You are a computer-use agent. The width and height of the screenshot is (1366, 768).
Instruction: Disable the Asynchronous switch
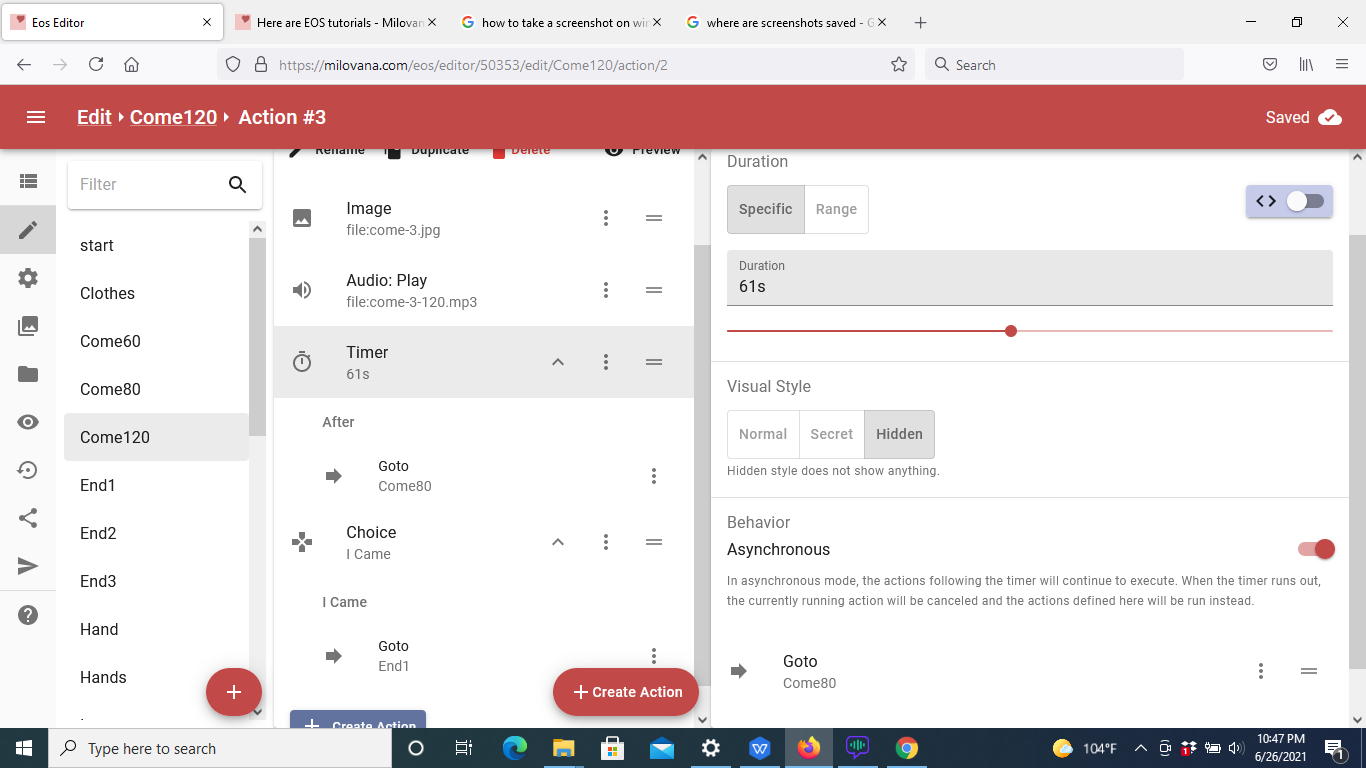point(1316,549)
